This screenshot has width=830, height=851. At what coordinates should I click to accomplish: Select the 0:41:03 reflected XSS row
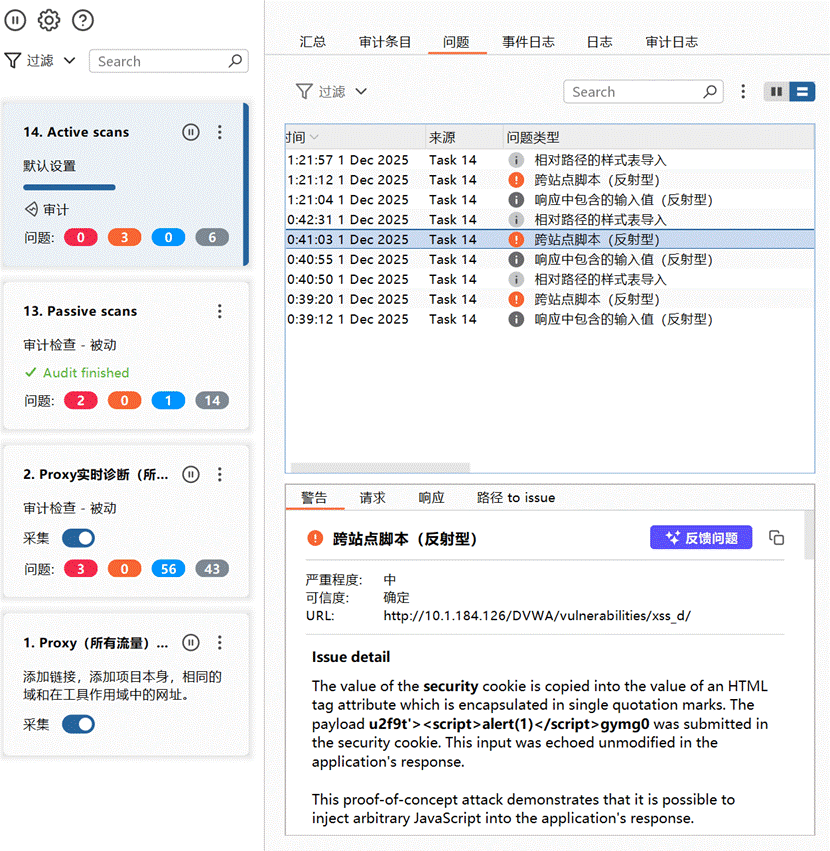(x=550, y=239)
